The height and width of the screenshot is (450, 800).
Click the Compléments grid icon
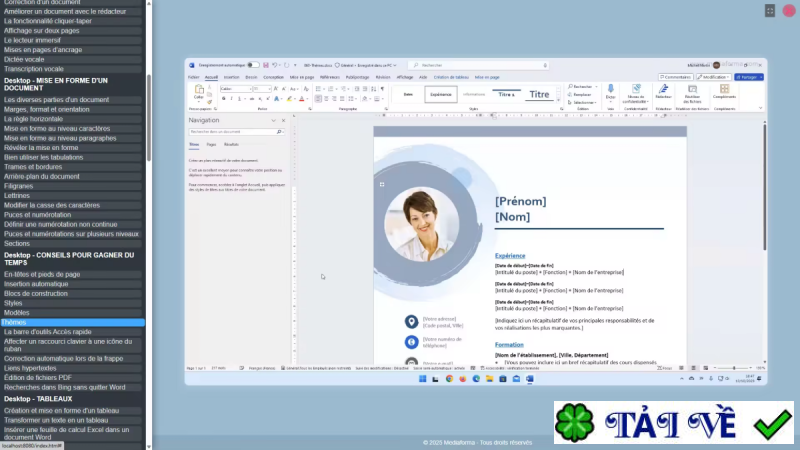pyautogui.click(x=724, y=89)
